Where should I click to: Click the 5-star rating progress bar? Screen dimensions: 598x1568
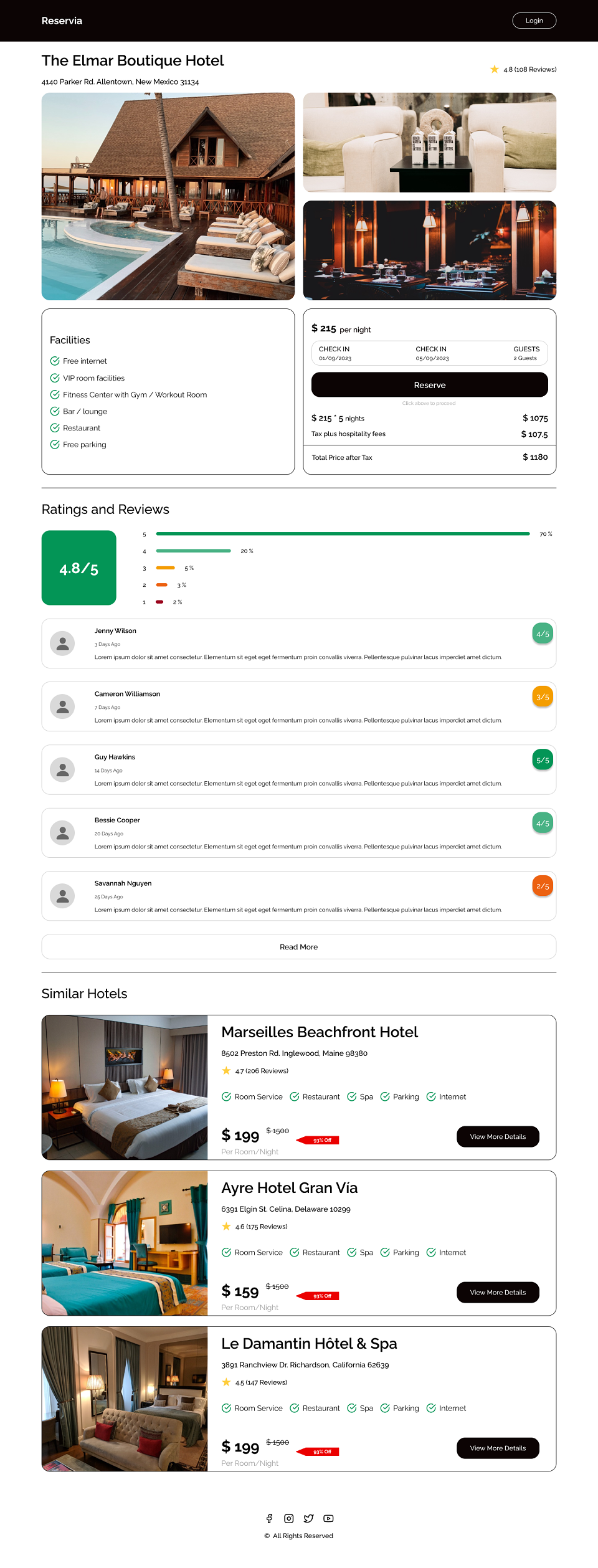click(x=343, y=534)
